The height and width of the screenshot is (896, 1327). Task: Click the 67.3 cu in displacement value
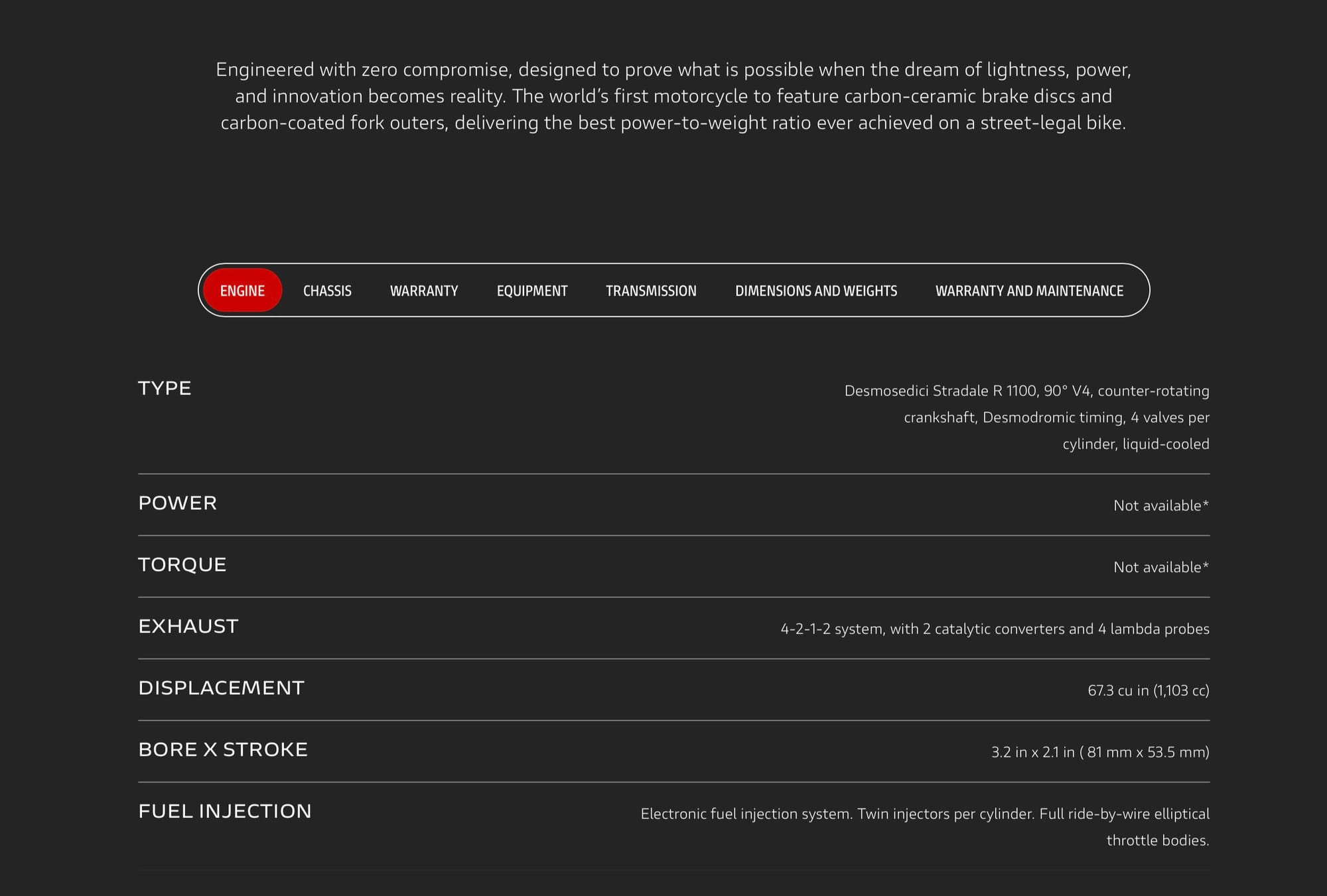[1148, 690]
